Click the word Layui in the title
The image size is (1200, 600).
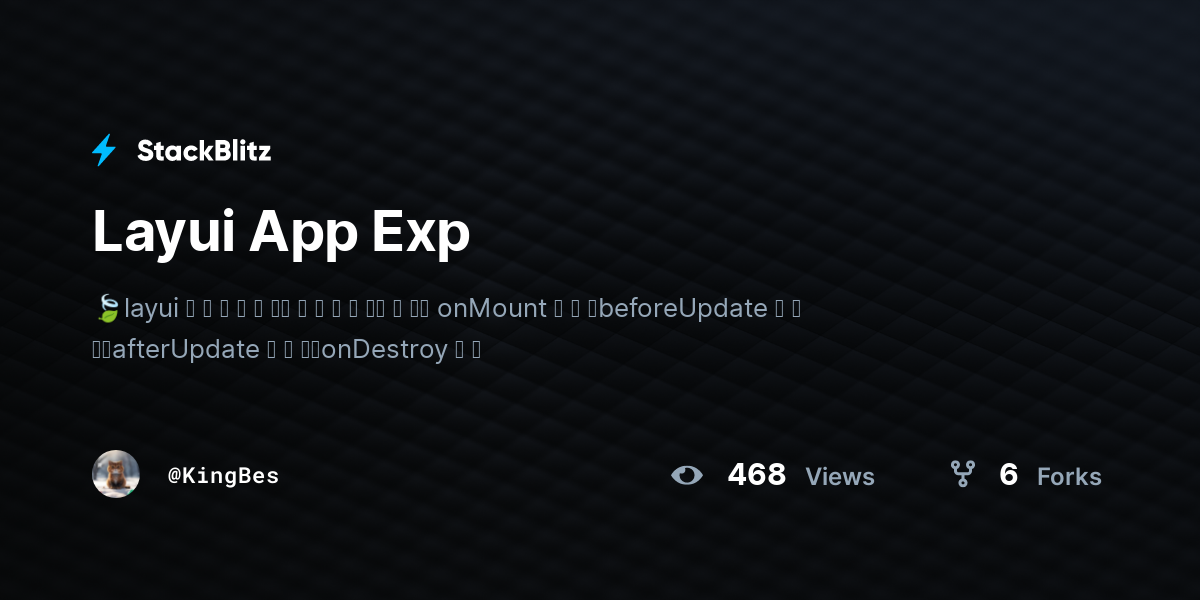click(x=164, y=233)
